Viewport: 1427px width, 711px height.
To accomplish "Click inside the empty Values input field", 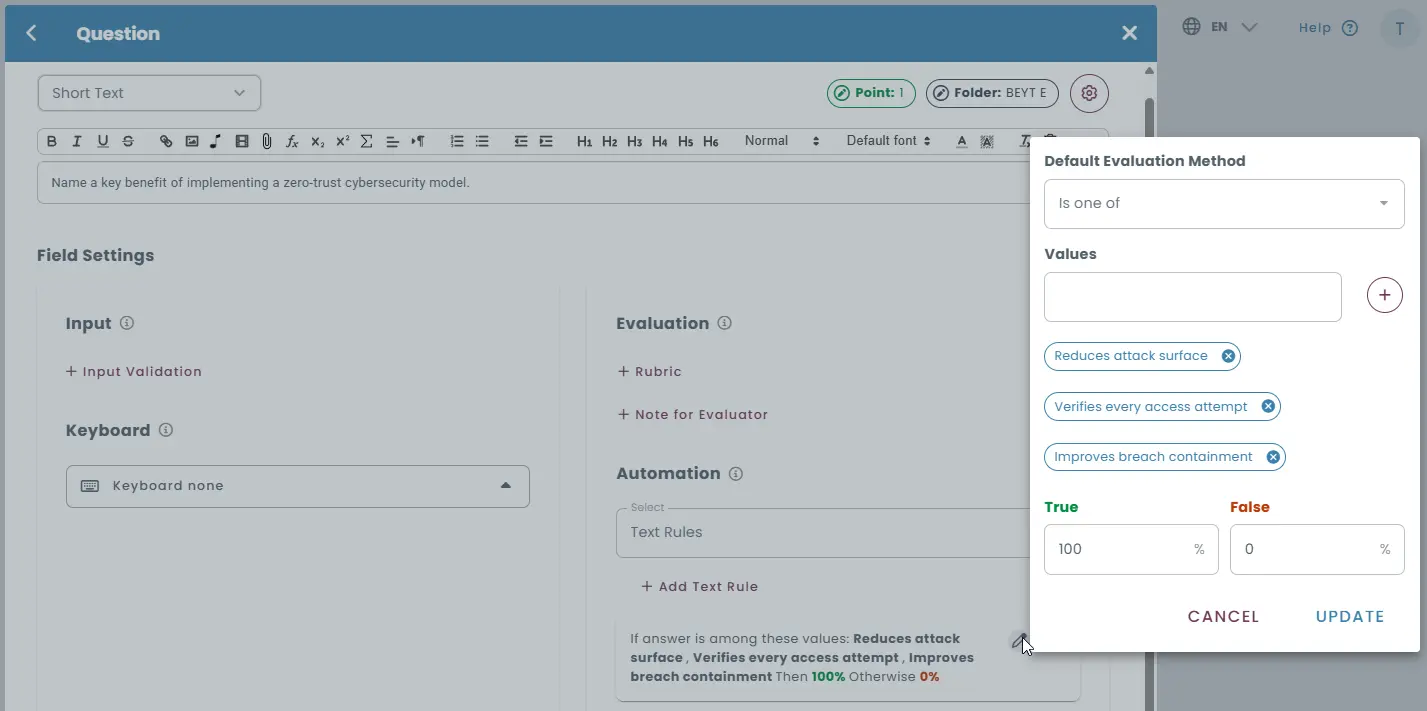I will (1192, 296).
